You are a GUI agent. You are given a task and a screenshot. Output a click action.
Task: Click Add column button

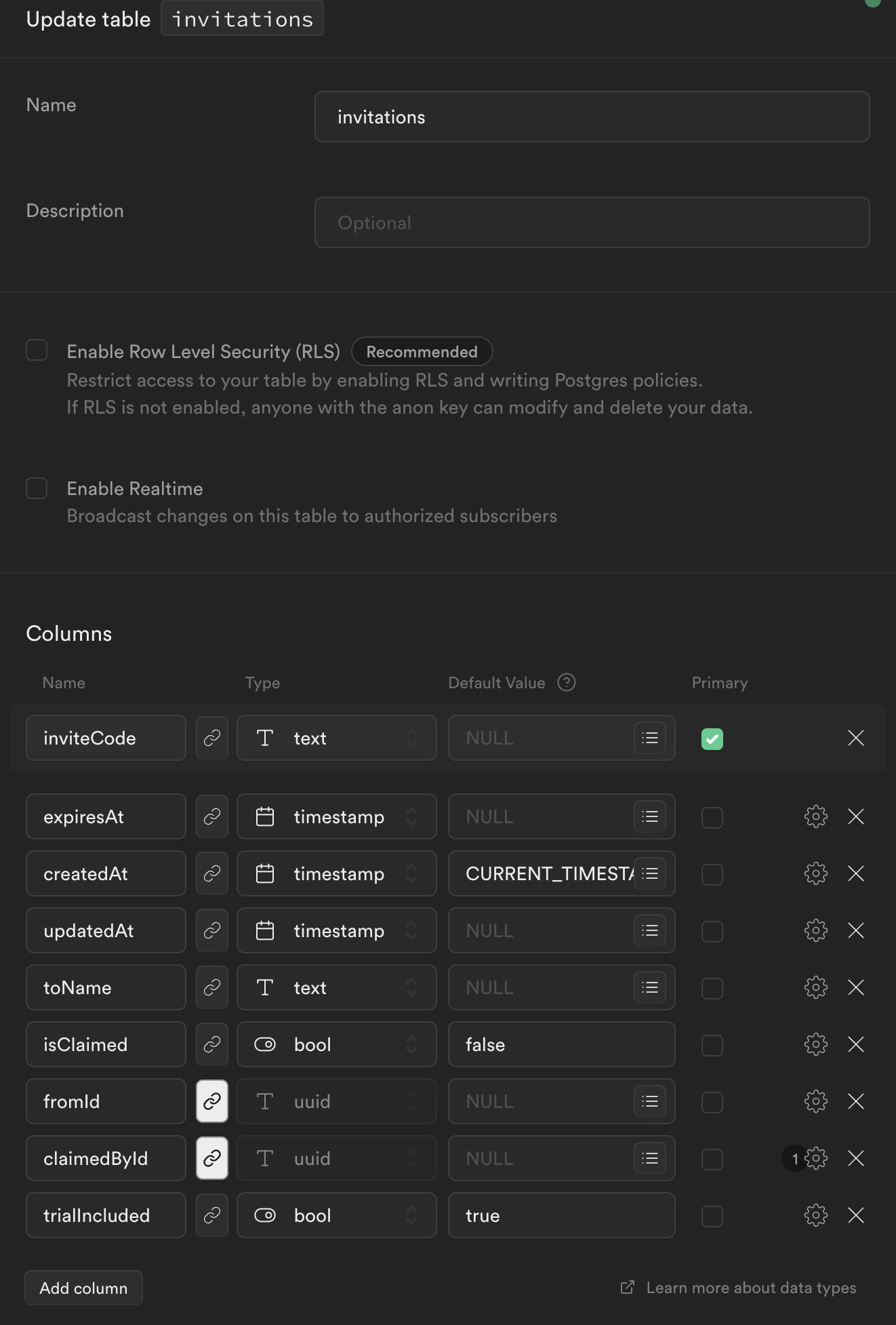point(83,1288)
